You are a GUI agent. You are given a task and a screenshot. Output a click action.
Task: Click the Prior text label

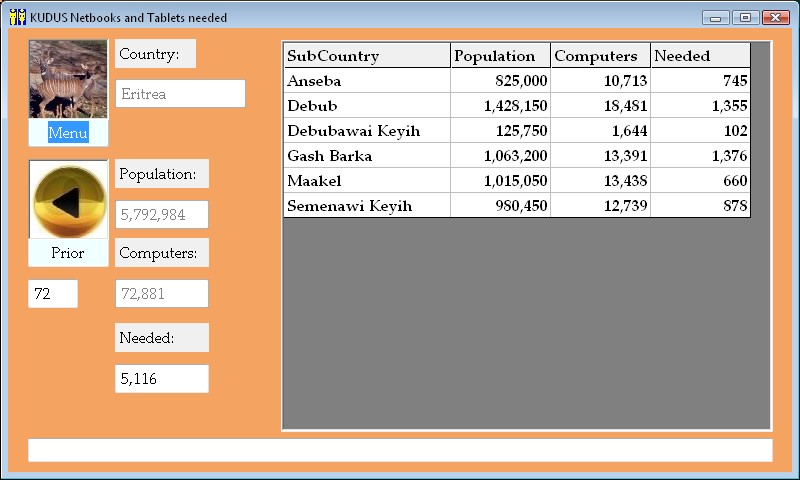[x=68, y=253]
